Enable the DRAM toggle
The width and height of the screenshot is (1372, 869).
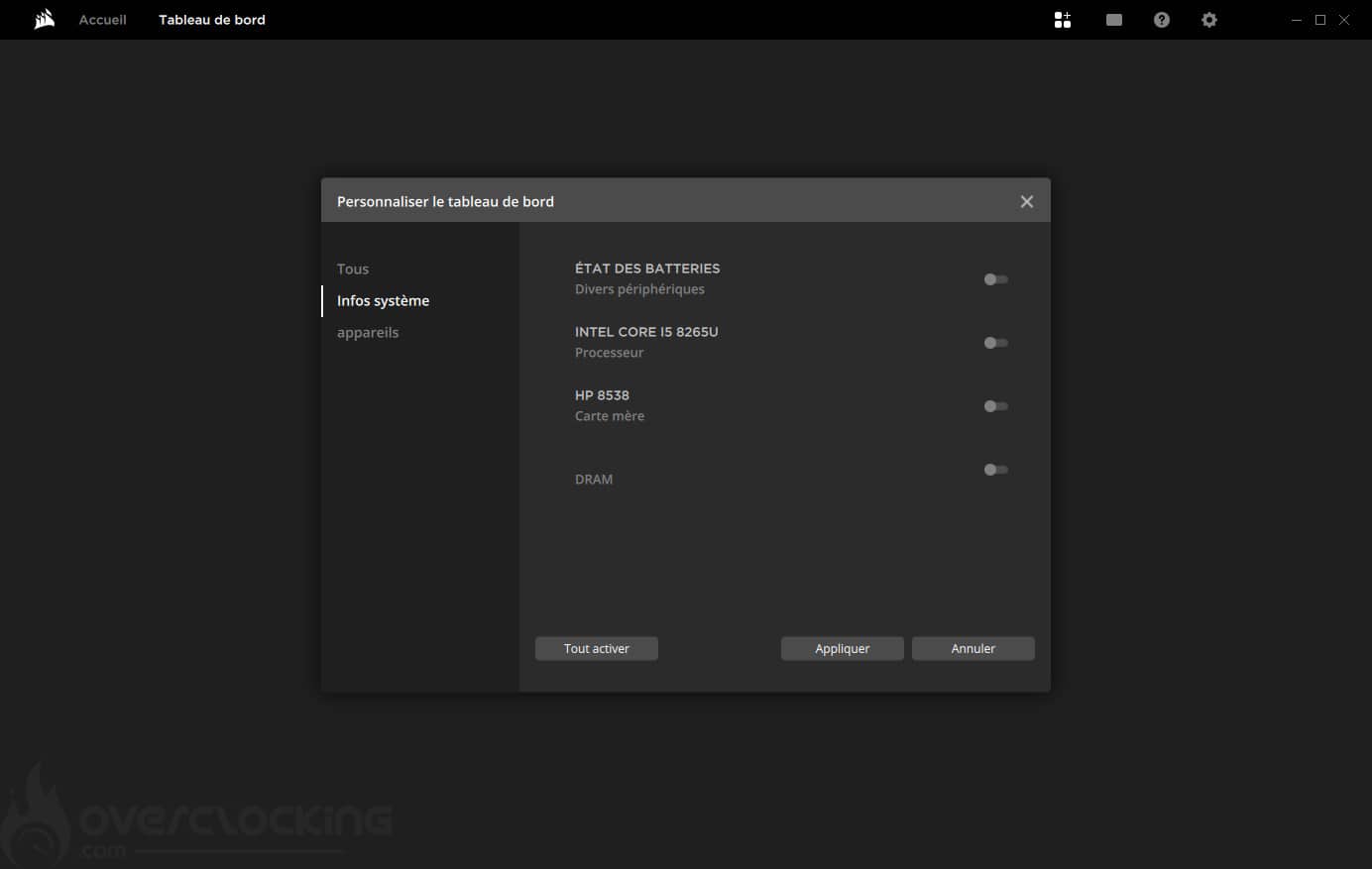tap(995, 470)
